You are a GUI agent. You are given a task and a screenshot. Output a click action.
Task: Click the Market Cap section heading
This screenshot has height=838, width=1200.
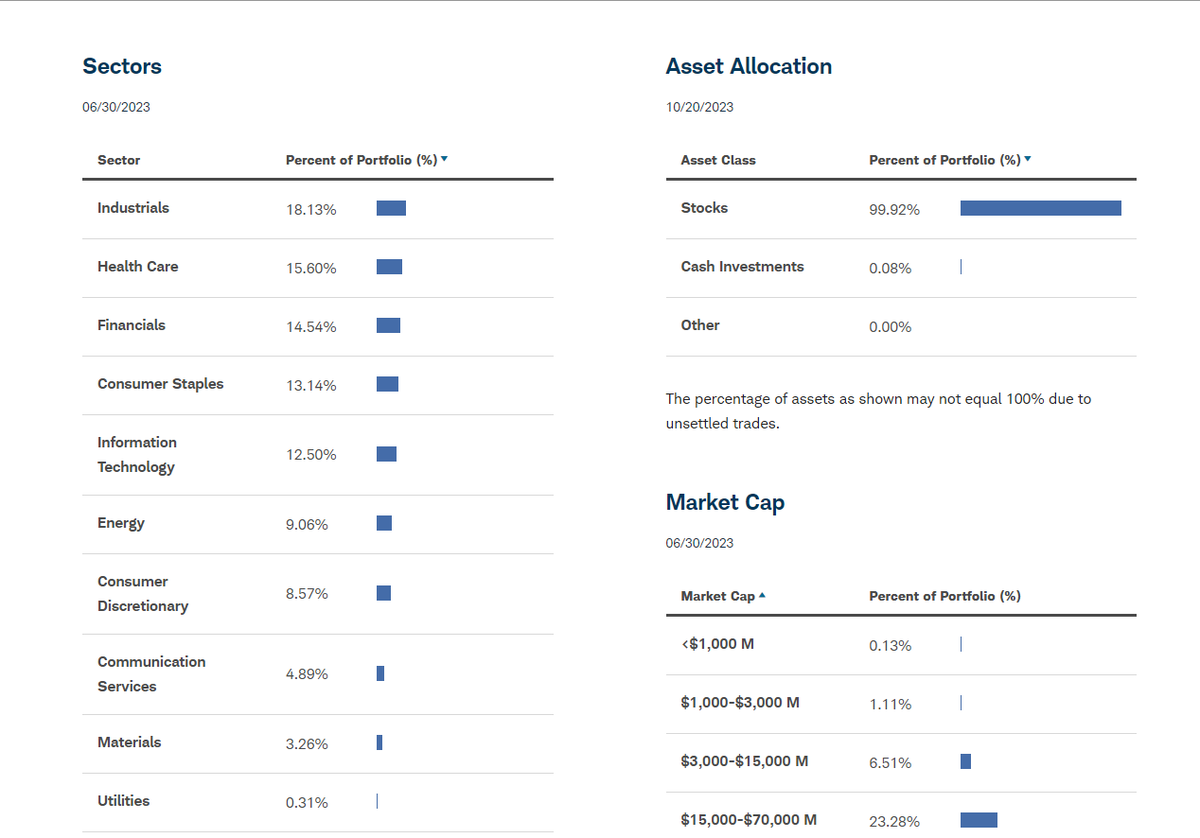pyautogui.click(x=725, y=502)
